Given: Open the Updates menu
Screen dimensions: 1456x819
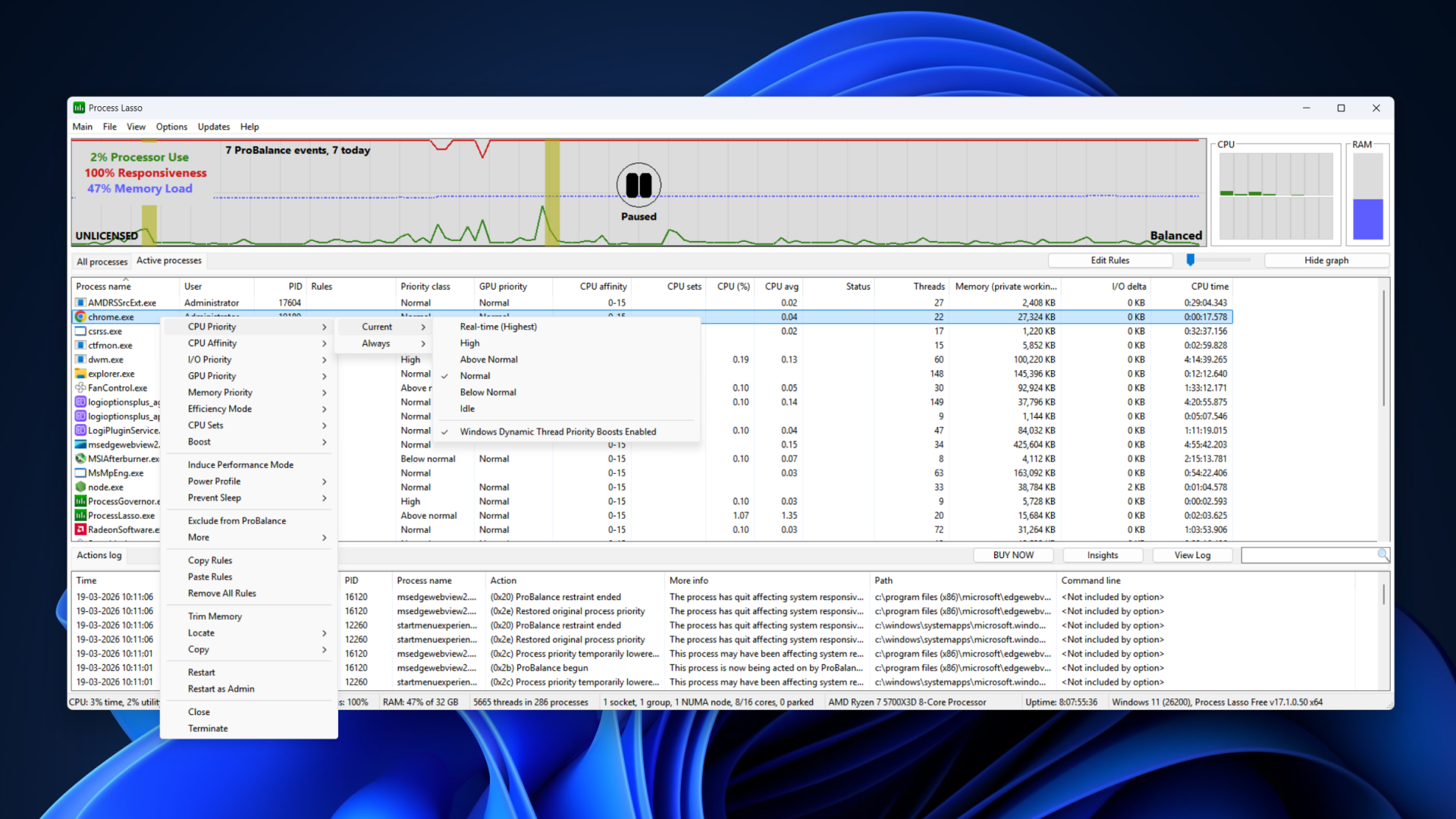Looking at the screenshot, I should point(214,127).
